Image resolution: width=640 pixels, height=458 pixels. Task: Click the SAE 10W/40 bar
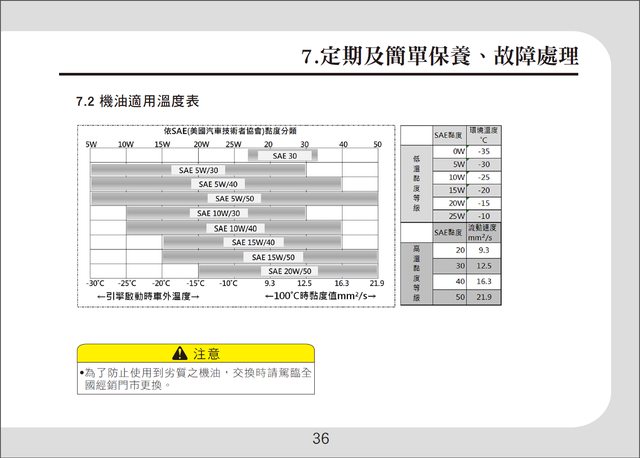tap(234, 228)
